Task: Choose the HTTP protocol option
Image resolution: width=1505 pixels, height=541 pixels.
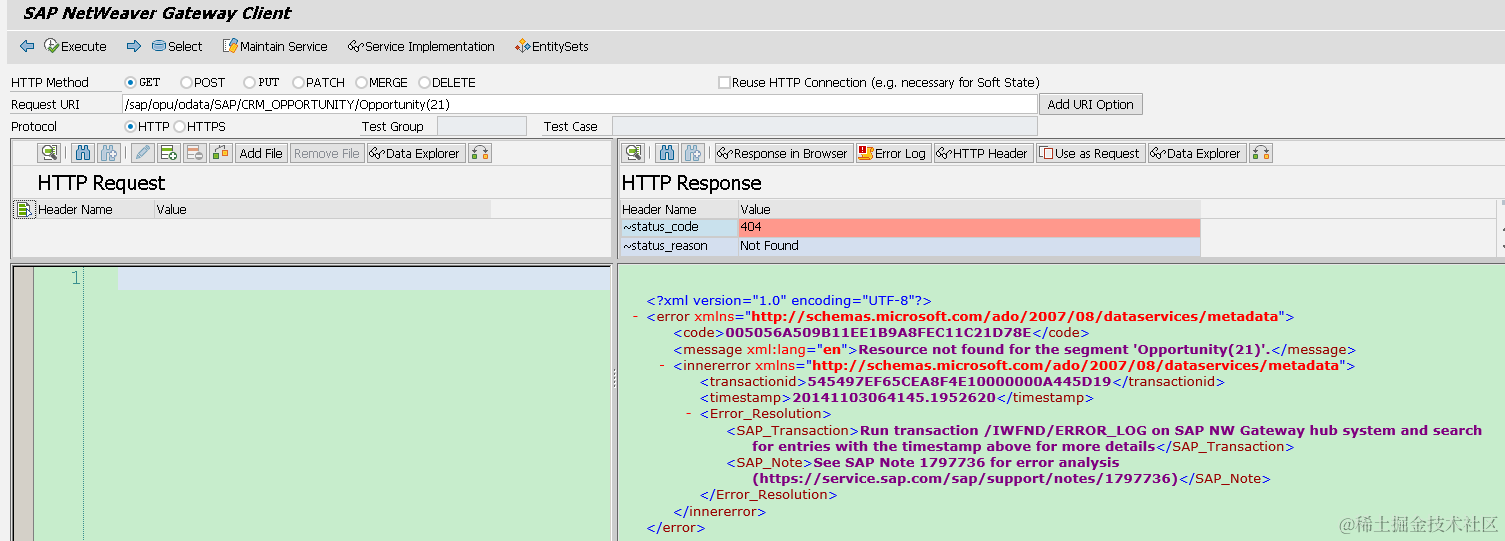Action: point(131,127)
